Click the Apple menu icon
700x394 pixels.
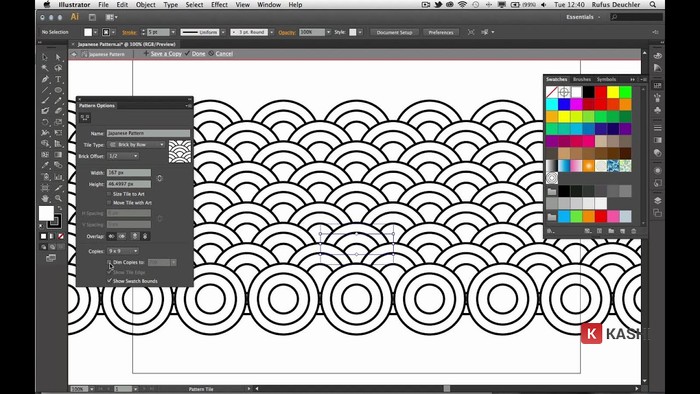pos(47,4)
